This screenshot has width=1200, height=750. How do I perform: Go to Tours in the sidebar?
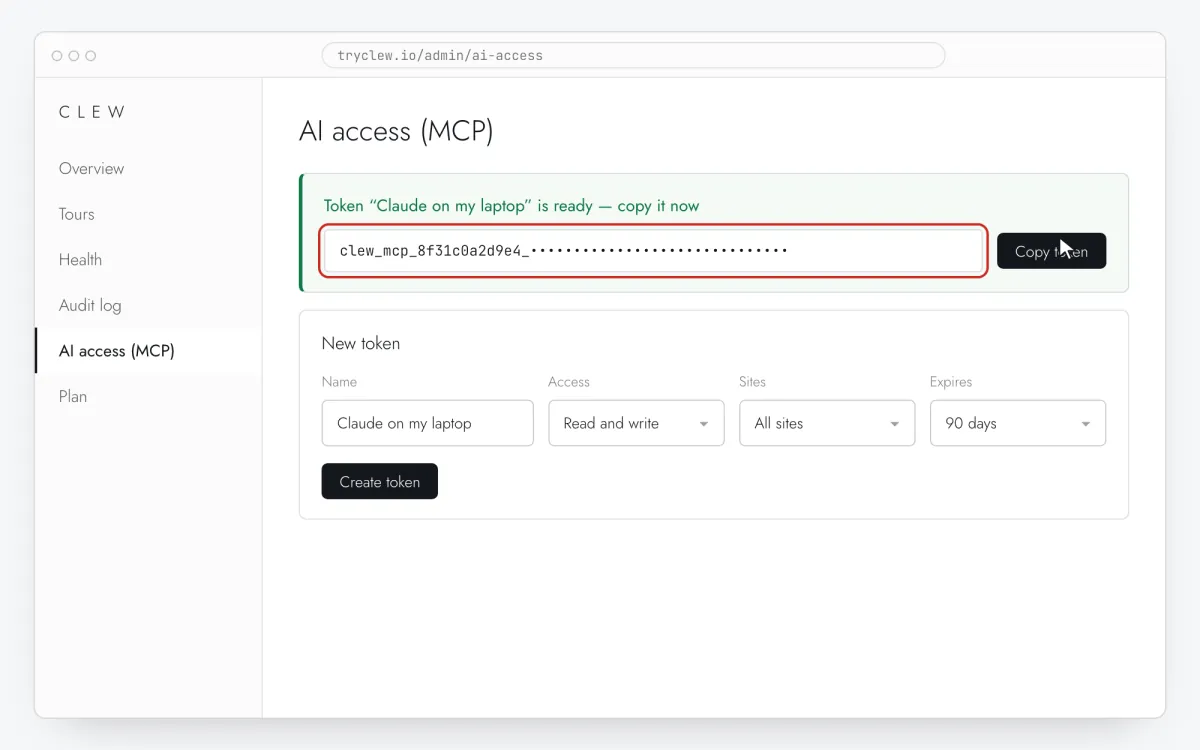[x=148, y=214]
